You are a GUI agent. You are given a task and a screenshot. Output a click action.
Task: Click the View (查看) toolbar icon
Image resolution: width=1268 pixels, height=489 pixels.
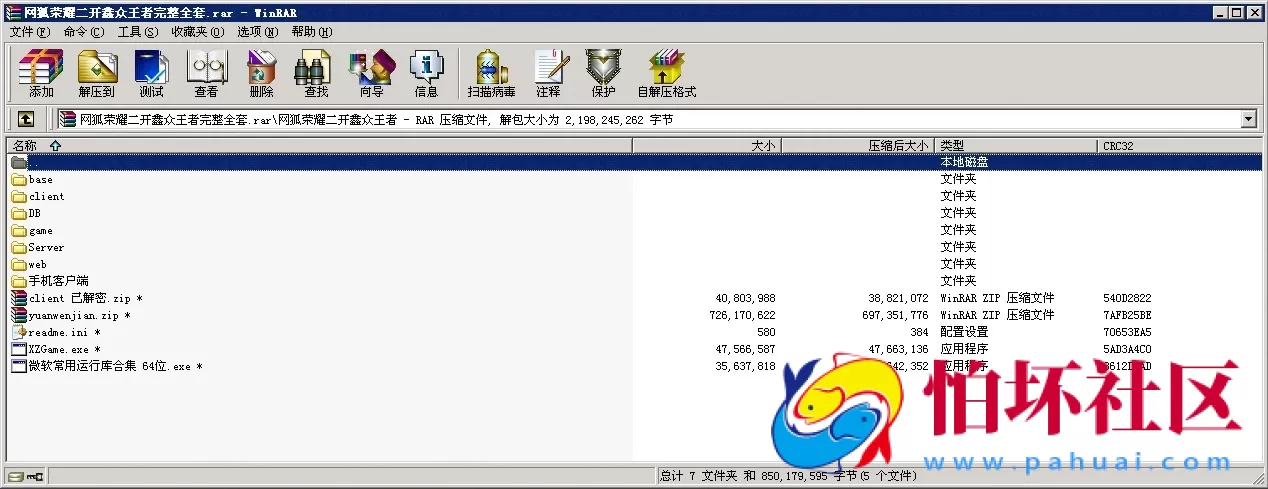point(206,74)
